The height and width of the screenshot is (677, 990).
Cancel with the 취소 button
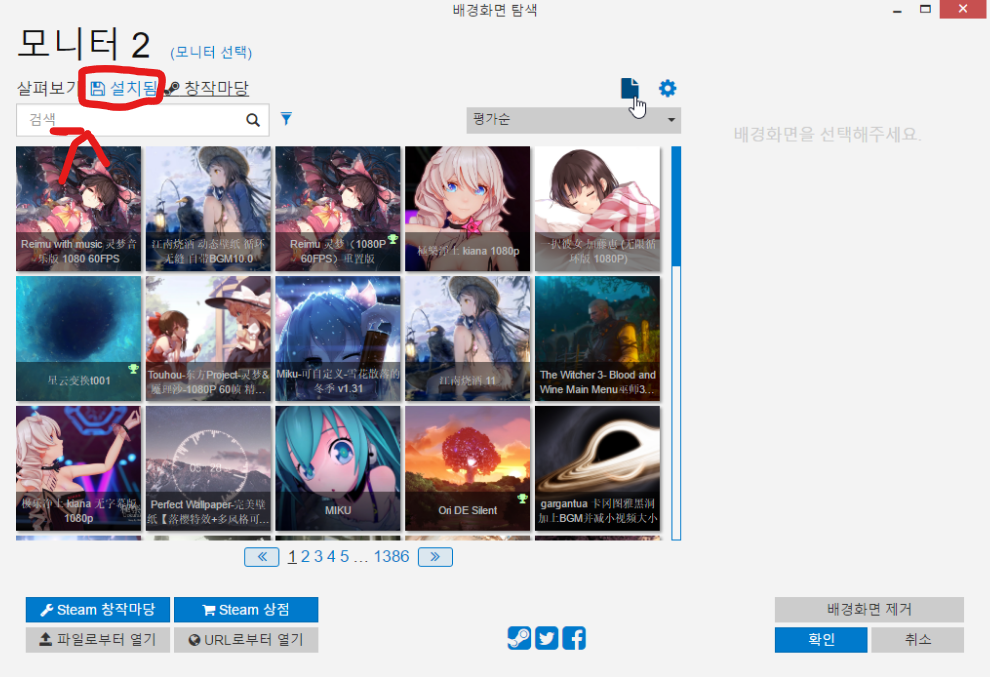coord(917,640)
